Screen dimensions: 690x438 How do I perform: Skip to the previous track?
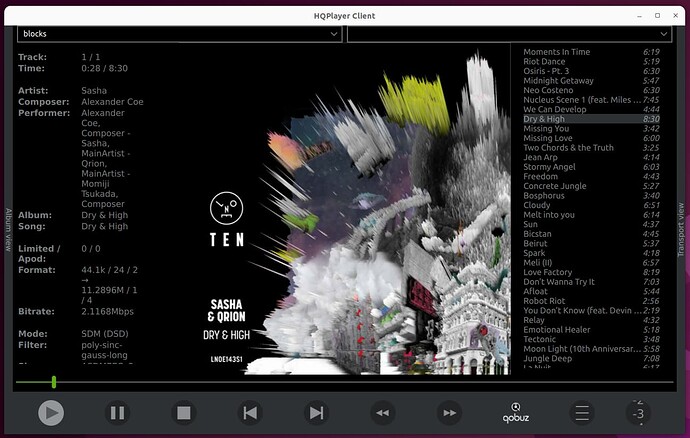(x=250, y=413)
